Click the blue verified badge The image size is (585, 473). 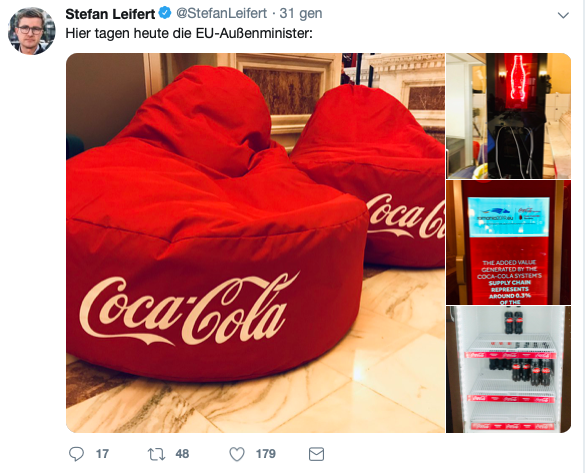pos(165,13)
